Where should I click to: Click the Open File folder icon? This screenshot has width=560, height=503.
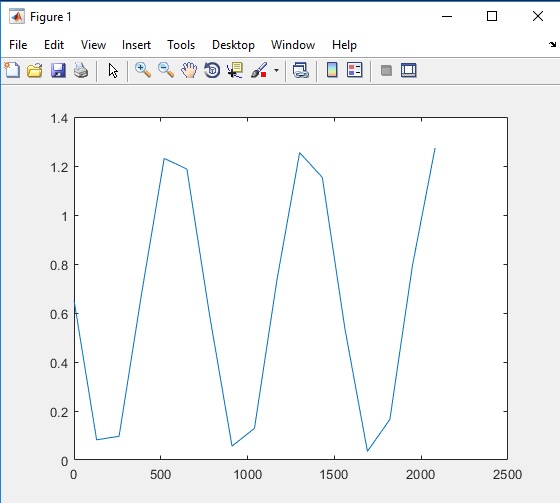[35, 70]
